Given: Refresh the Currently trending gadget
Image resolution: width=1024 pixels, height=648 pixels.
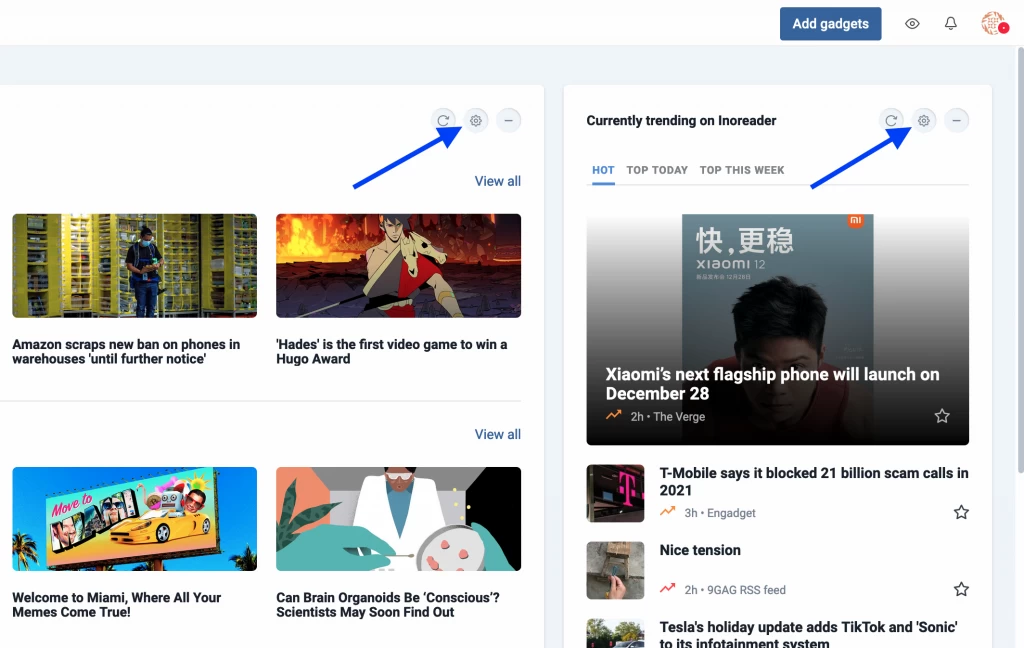Looking at the screenshot, I should click(x=891, y=120).
